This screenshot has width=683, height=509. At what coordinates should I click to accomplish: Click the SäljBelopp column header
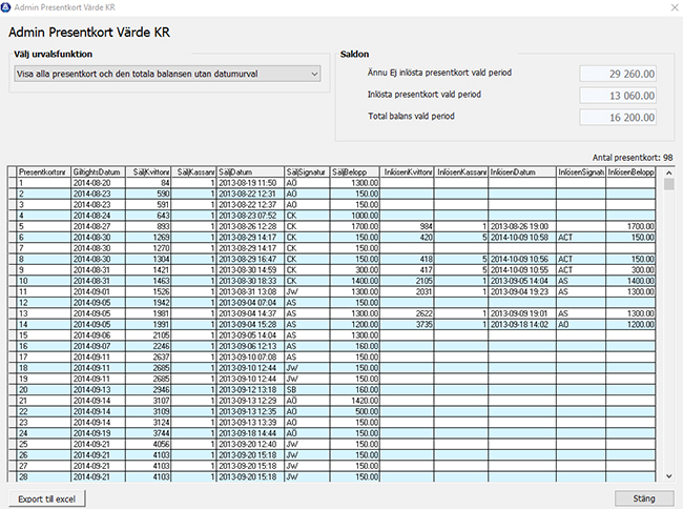click(x=355, y=172)
